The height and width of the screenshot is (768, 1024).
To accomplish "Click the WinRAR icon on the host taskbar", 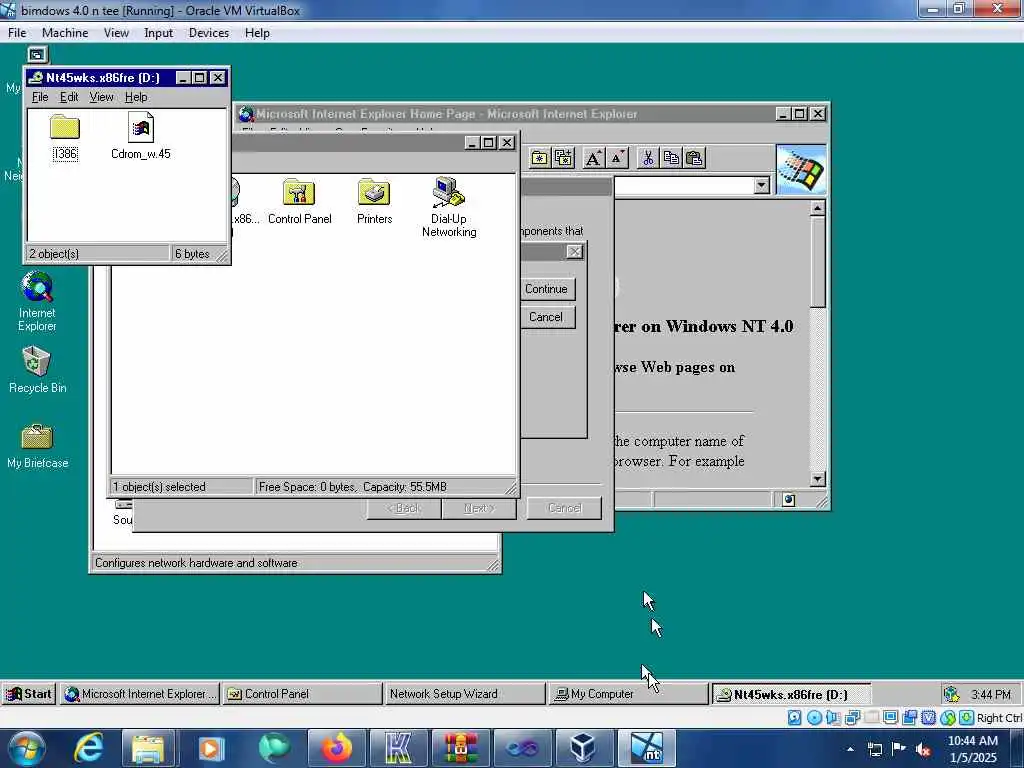I will (460, 748).
